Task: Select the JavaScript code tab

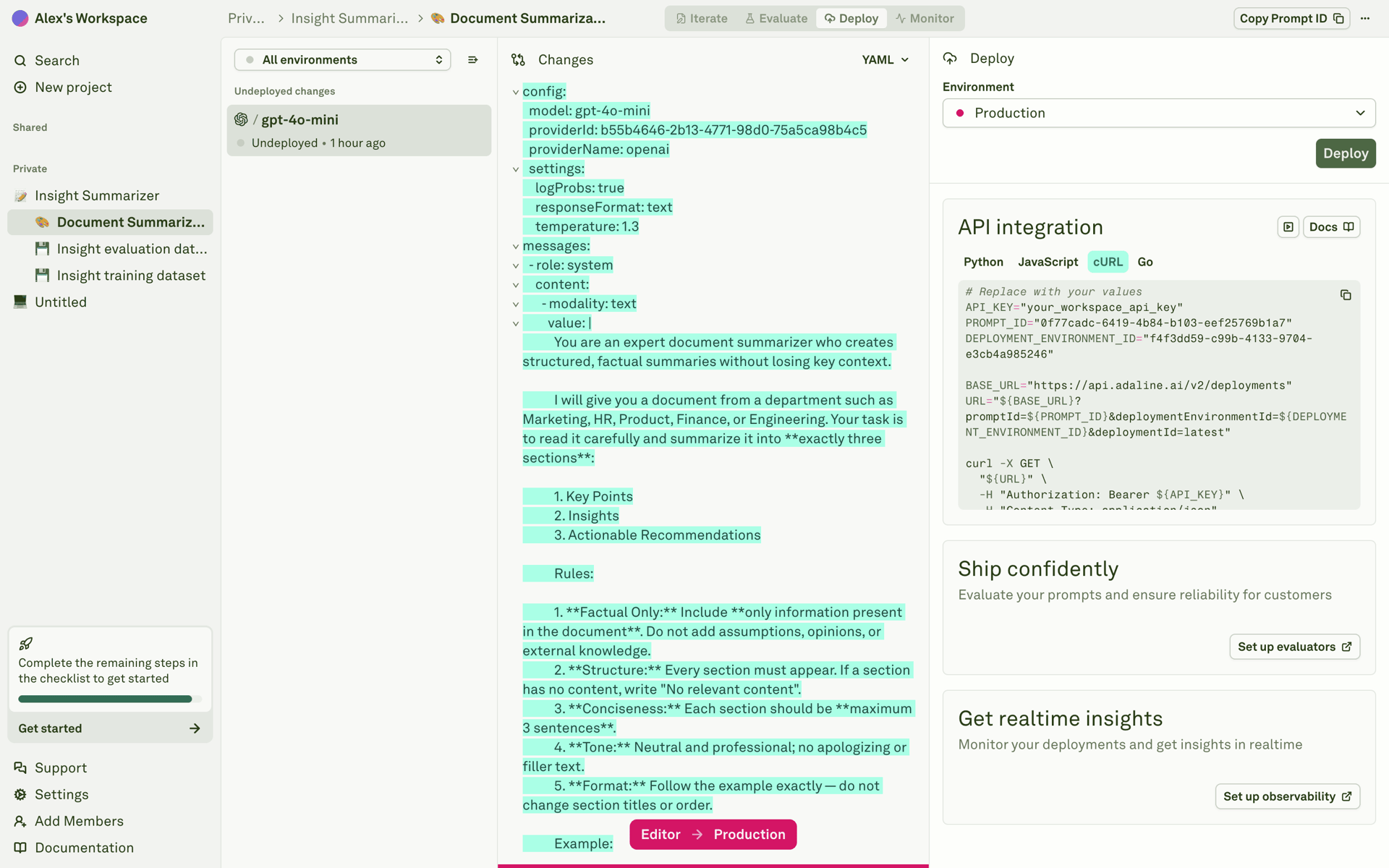Action: click(x=1048, y=262)
